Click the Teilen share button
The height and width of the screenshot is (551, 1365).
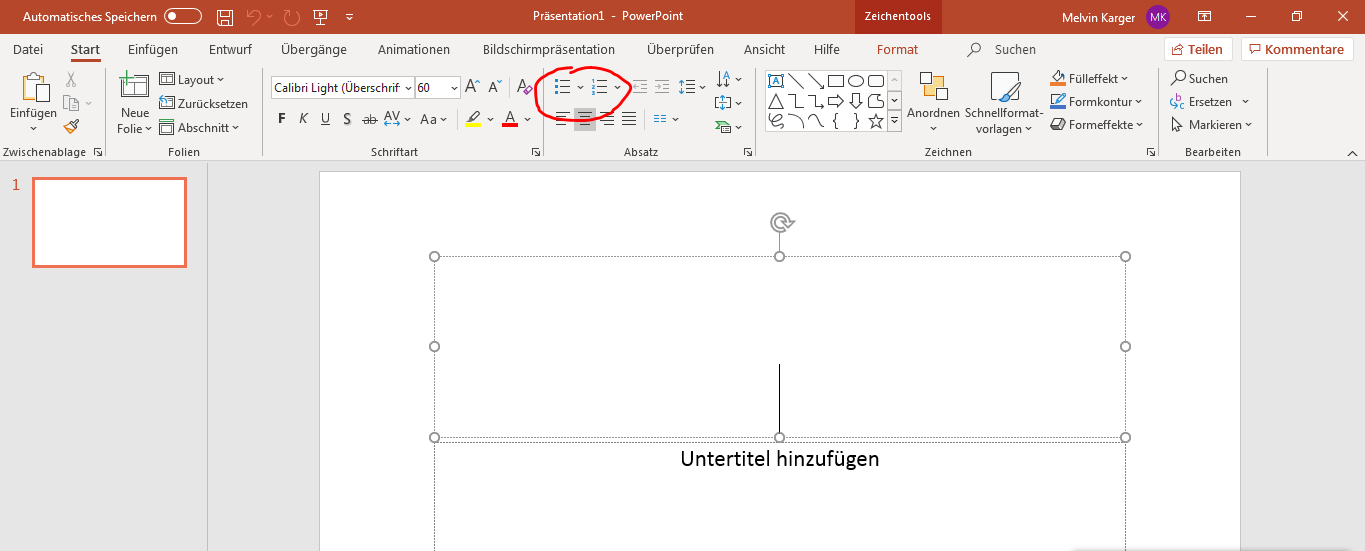click(1197, 49)
